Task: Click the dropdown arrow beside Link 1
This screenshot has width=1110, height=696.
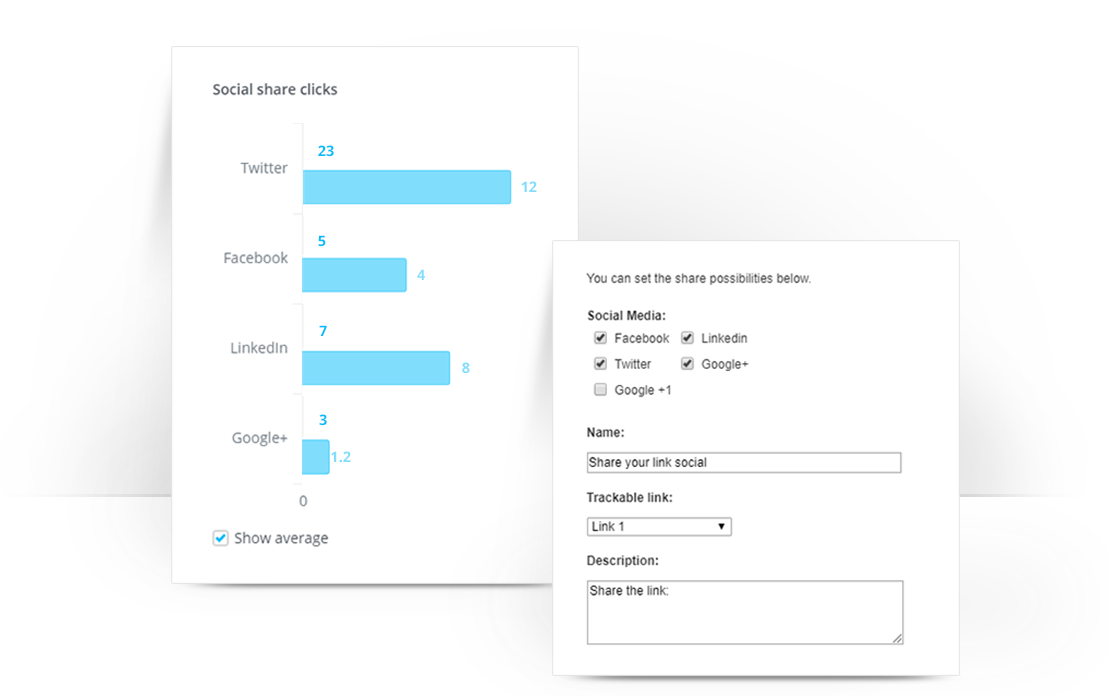Action: tap(721, 527)
